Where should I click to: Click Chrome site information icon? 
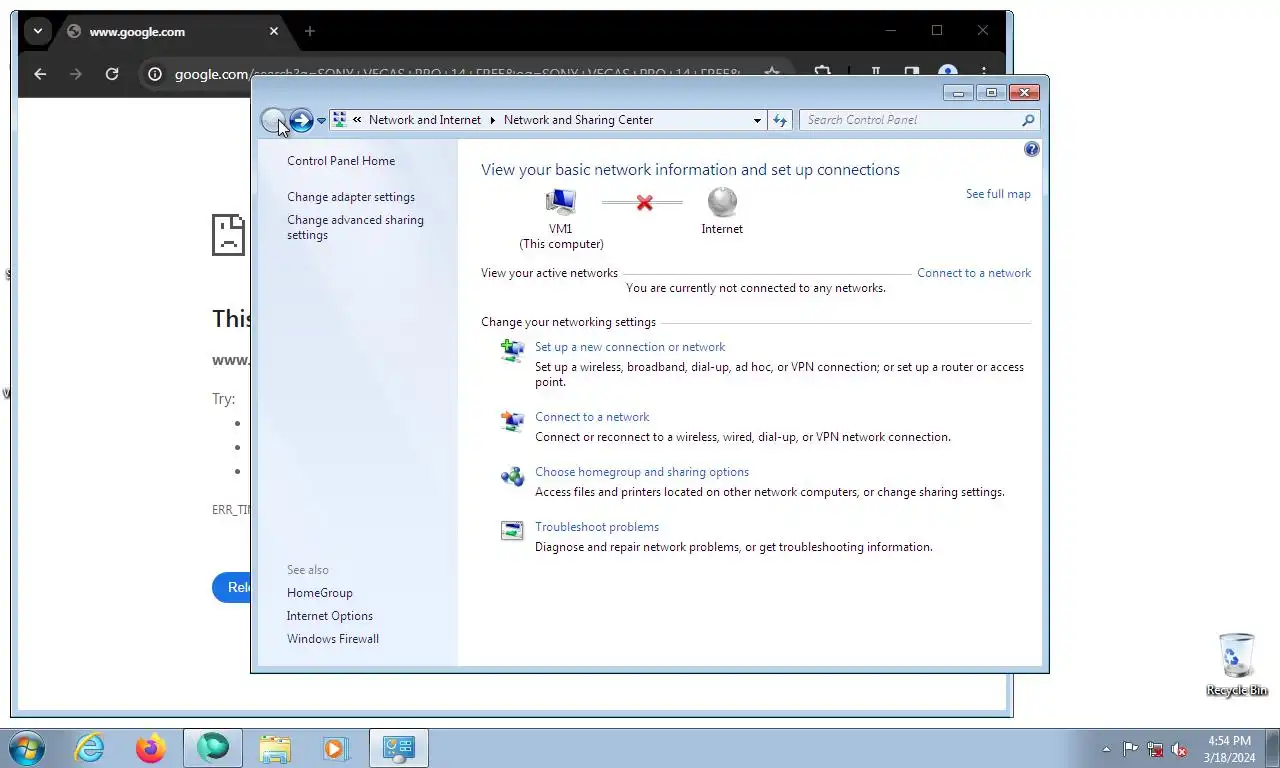pyautogui.click(x=154, y=74)
